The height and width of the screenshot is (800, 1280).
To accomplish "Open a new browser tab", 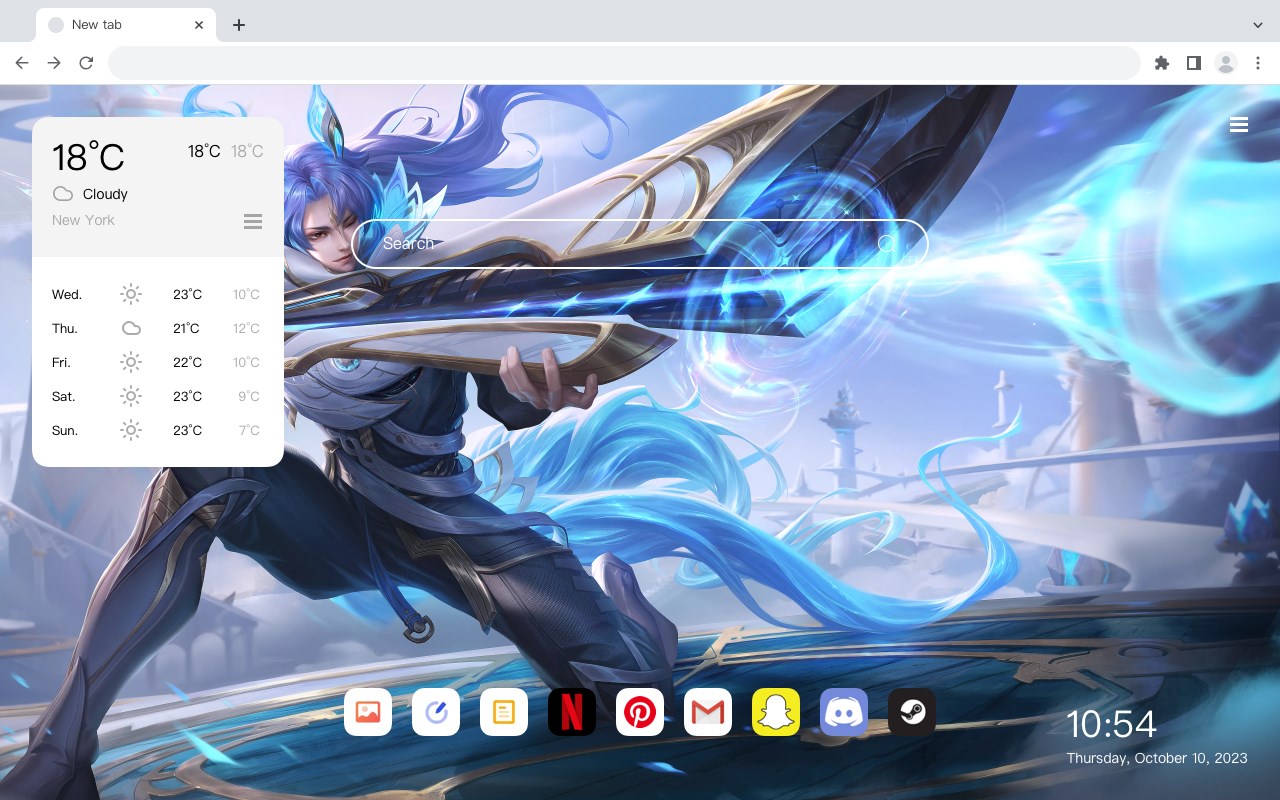I will [238, 25].
